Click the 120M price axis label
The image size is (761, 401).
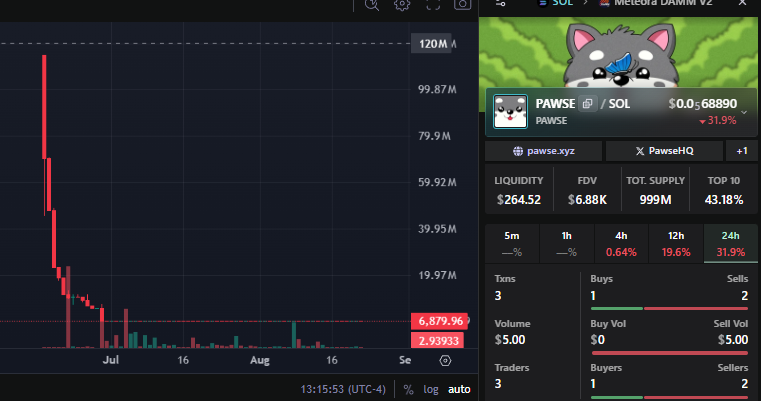pos(431,44)
